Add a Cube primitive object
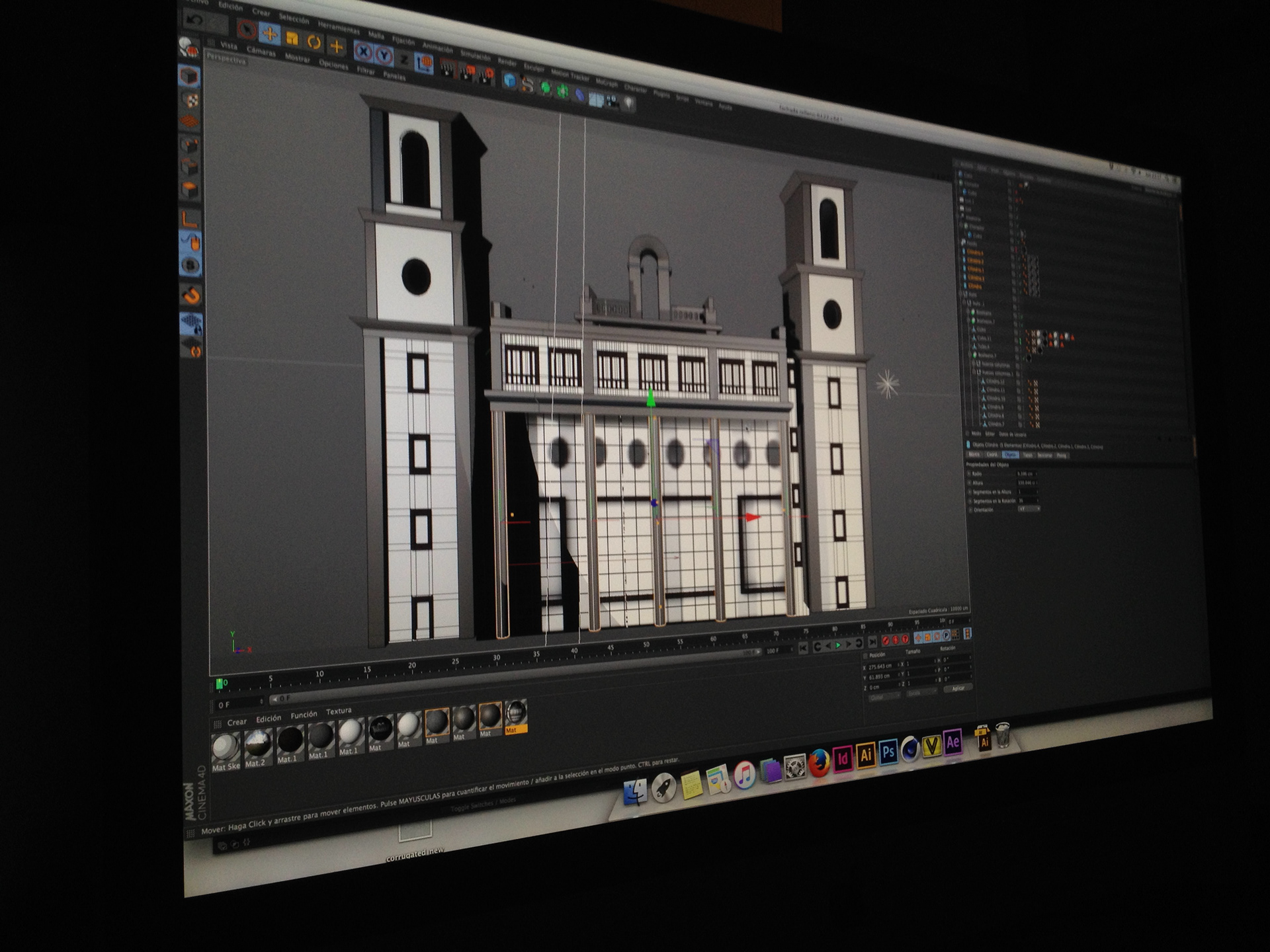 tap(509, 81)
